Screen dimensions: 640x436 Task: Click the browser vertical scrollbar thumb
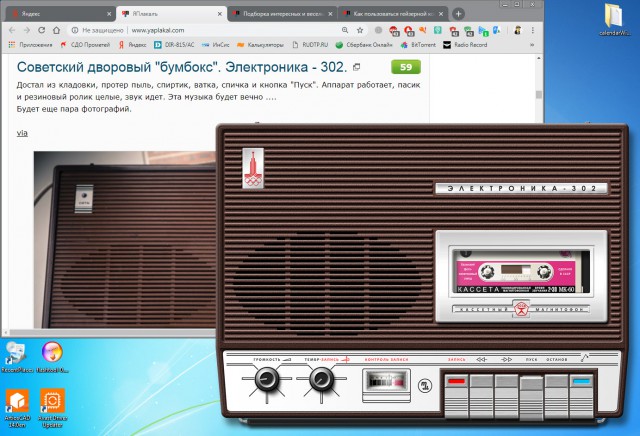(x=539, y=95)
